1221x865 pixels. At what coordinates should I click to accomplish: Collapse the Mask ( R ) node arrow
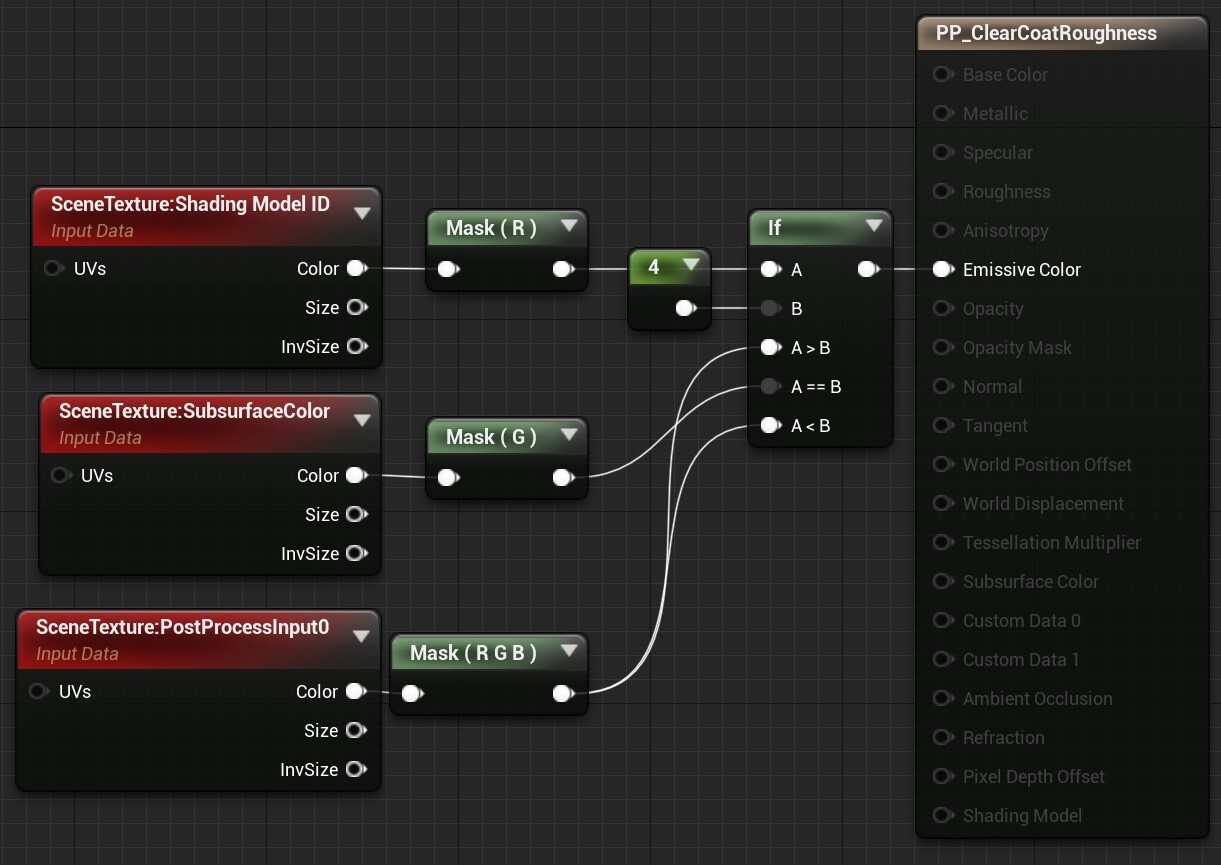(x=569, y=226)
